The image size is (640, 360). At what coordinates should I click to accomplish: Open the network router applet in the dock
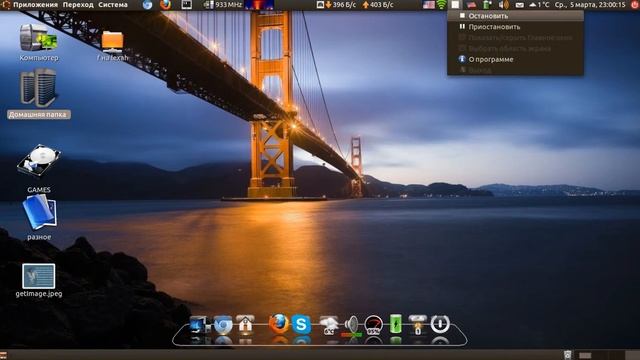(x=418, y=324)
